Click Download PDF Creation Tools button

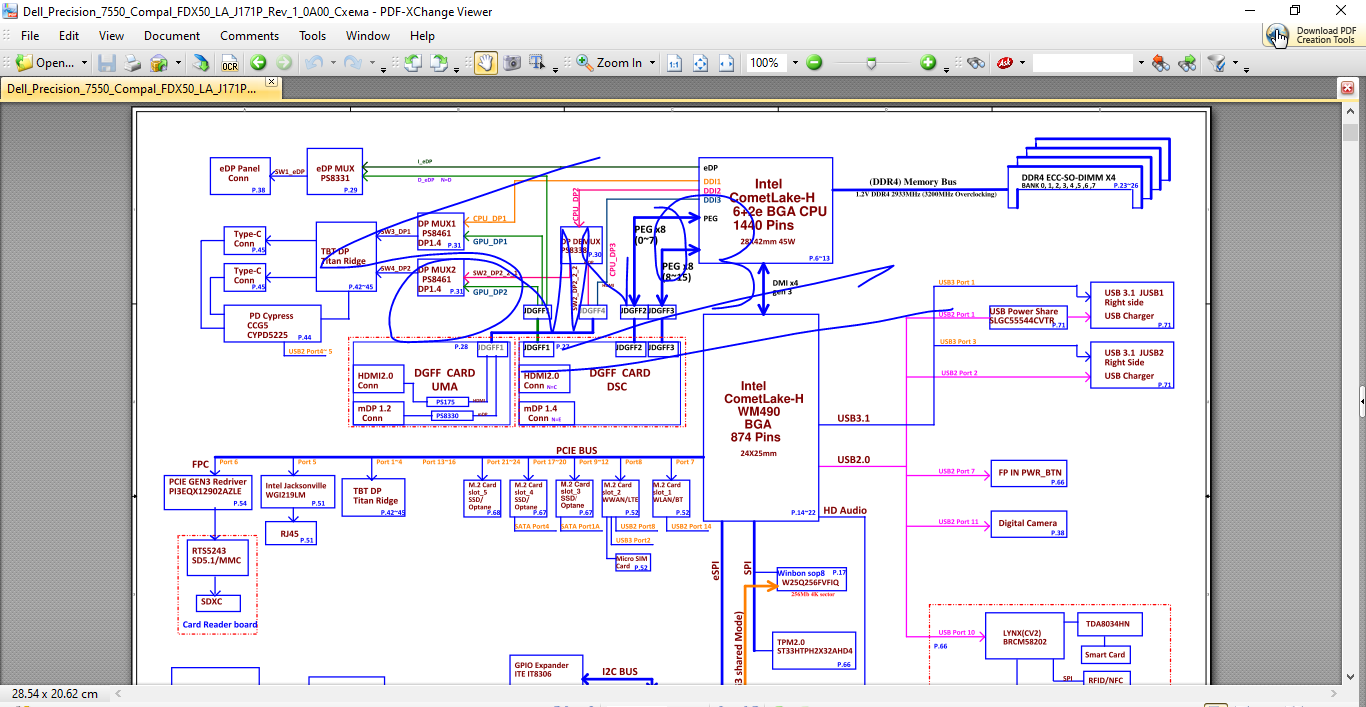(1312, 35)
